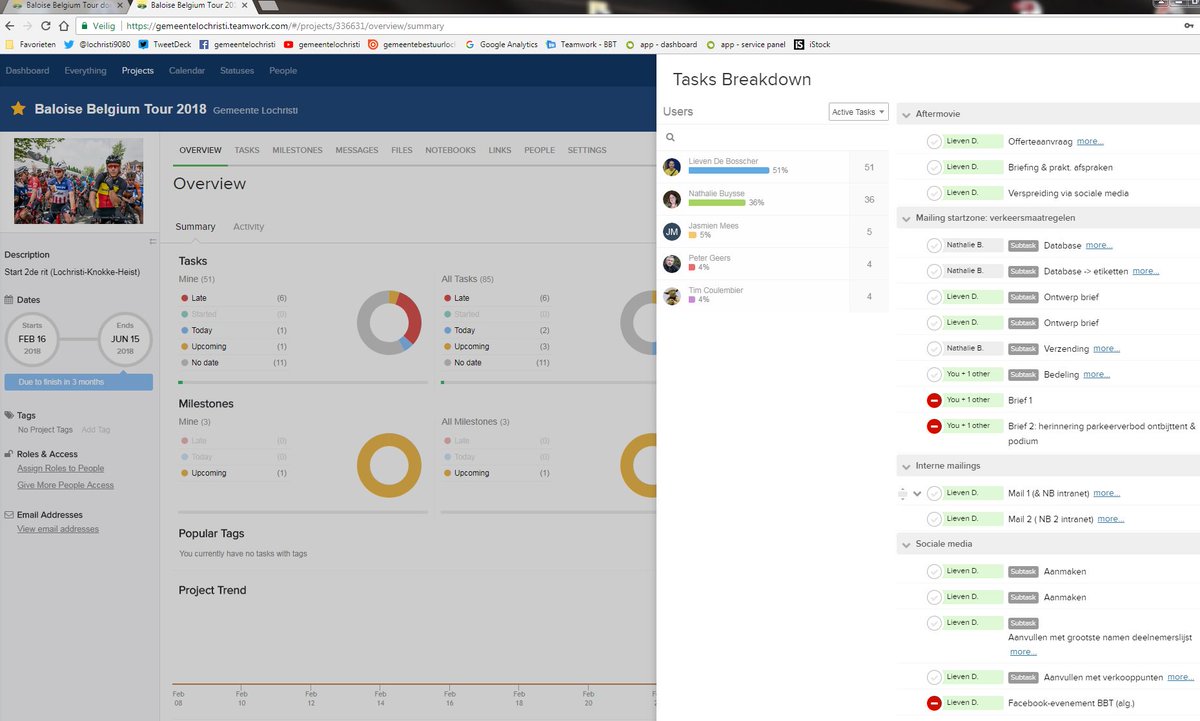Open the iStock bookmark
This screenshot has height=721, width=1200.
812,44
